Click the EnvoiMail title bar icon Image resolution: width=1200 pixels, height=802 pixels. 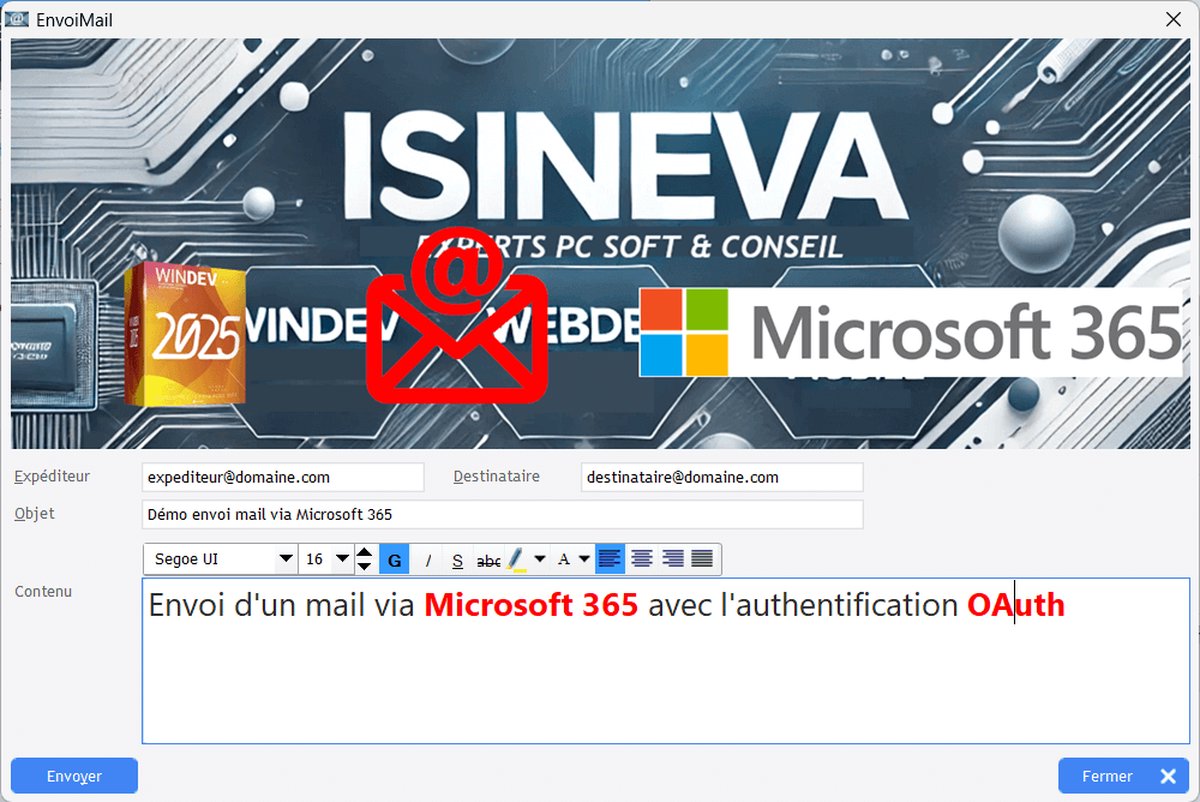coord(16,18)
